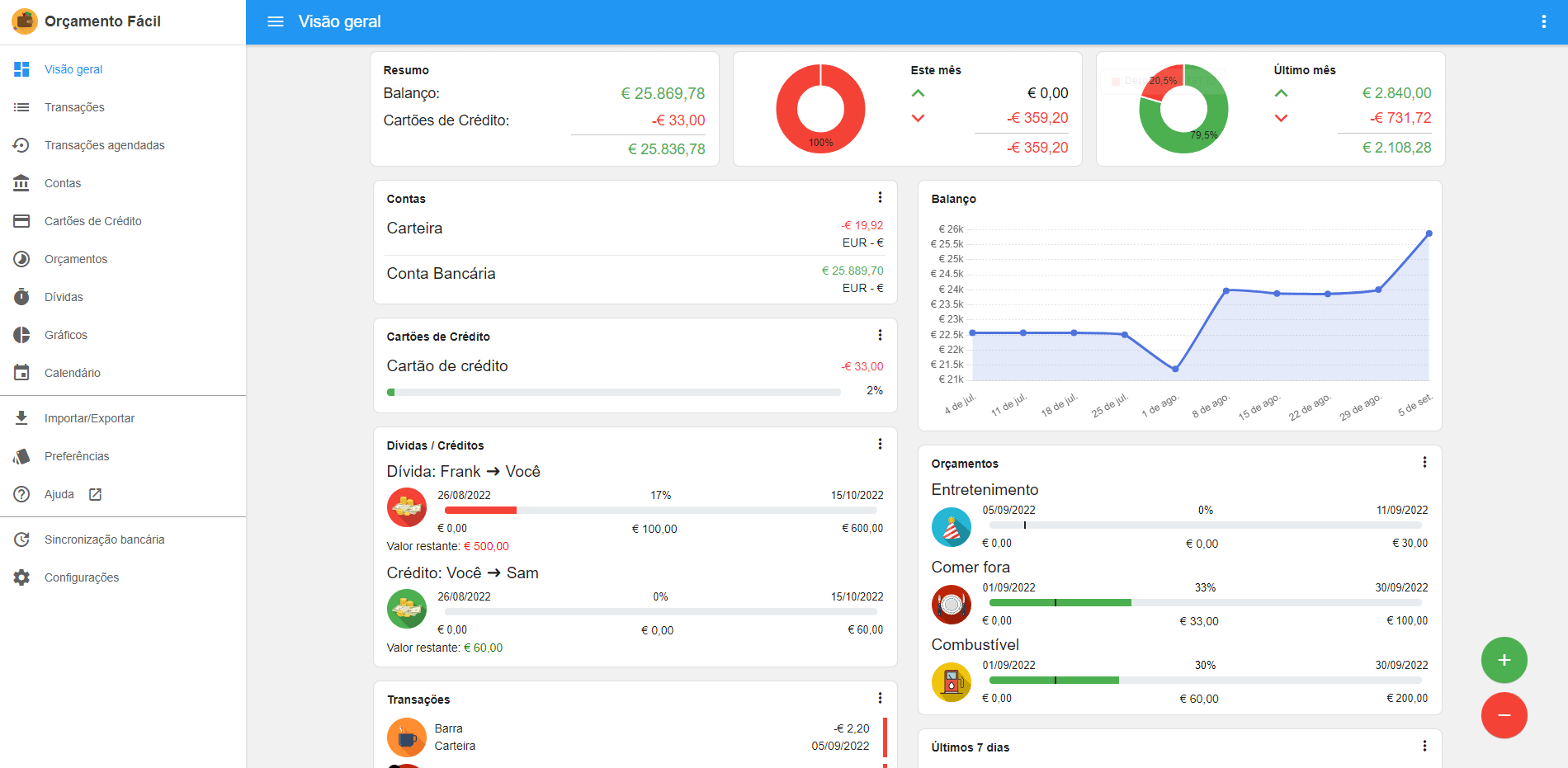Click the Entretenimento party hat icon
This screenshot has height=768, width=1568.
click(952, 527)
